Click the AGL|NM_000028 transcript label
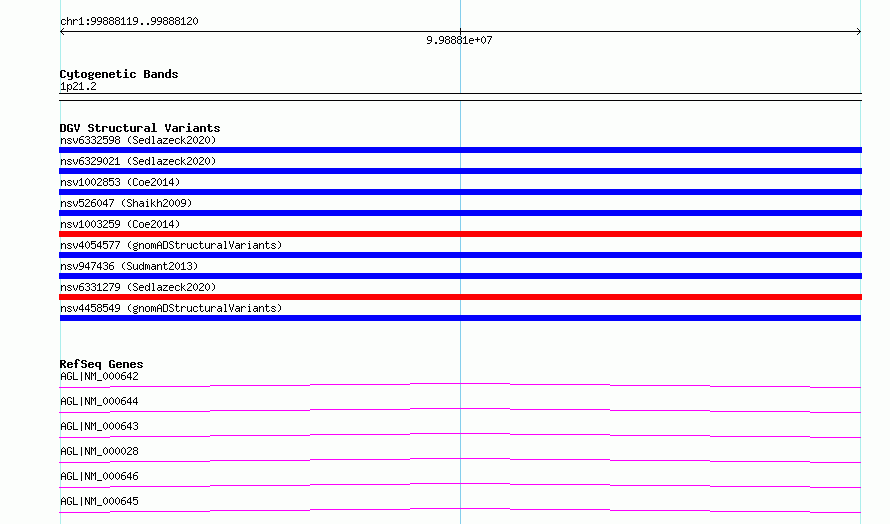Viewport: 890px width, 524px height. coord(99,451)
